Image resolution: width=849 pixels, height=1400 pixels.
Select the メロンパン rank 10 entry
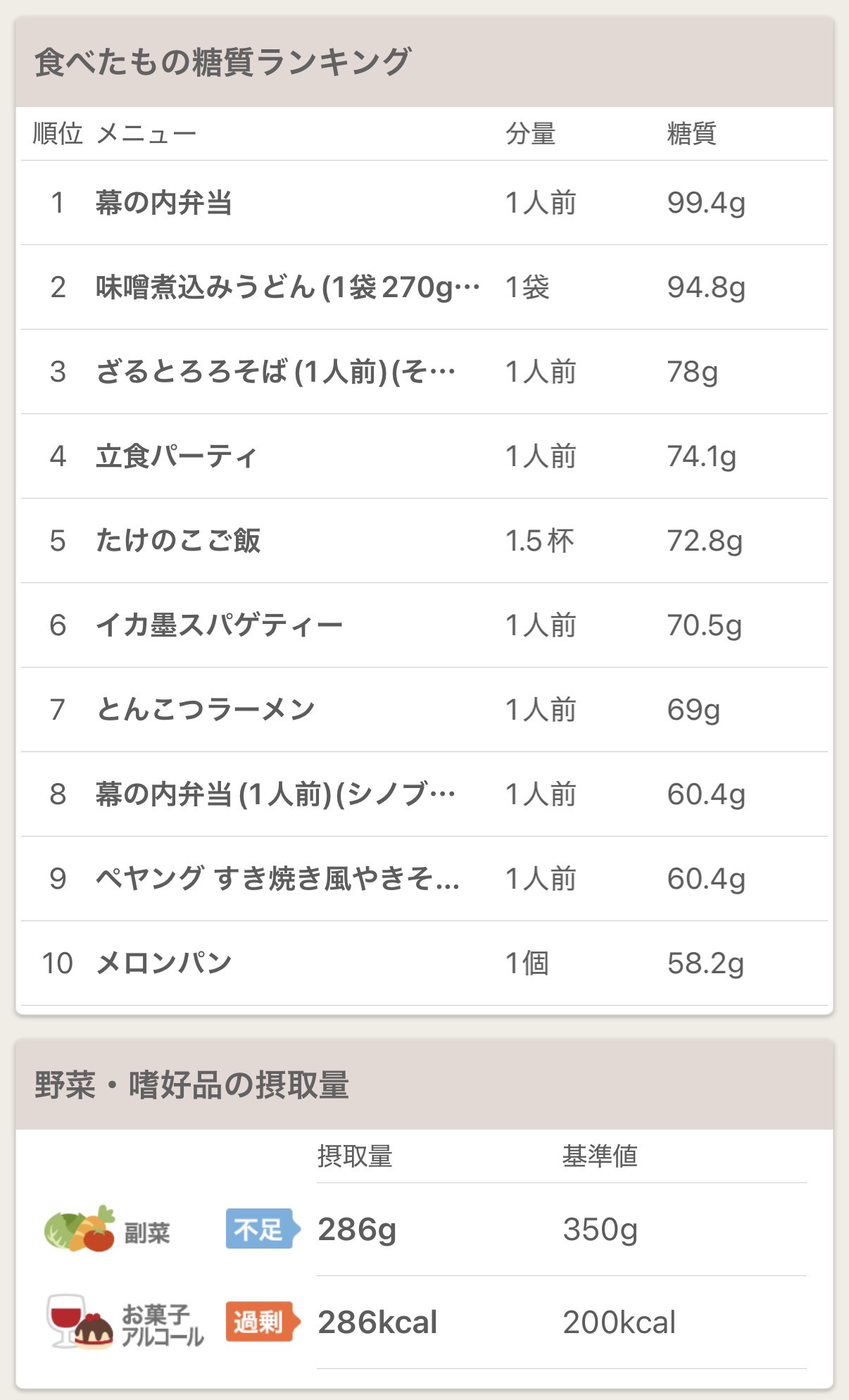[163, 963]
